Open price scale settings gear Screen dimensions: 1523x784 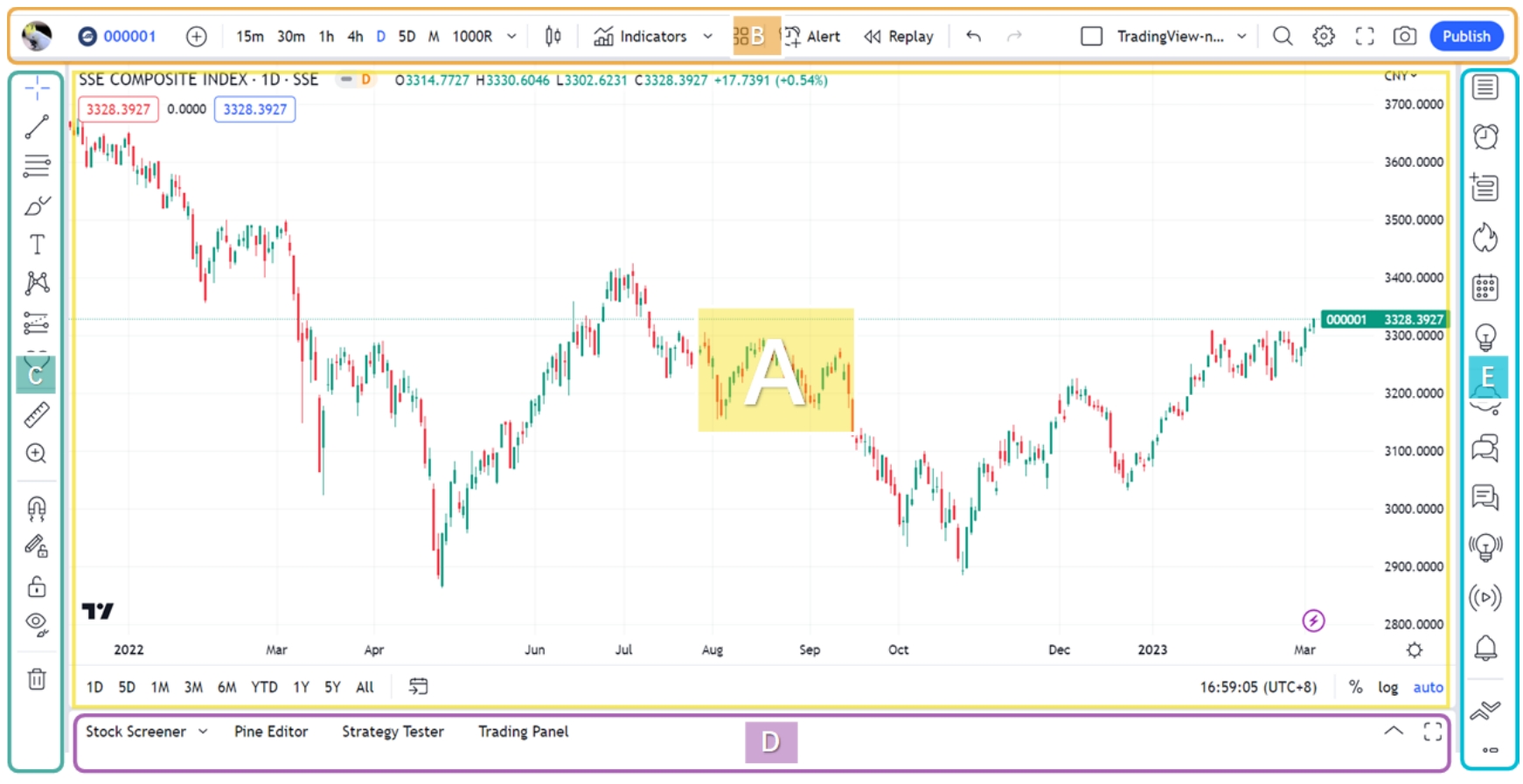pos(1414,650)
